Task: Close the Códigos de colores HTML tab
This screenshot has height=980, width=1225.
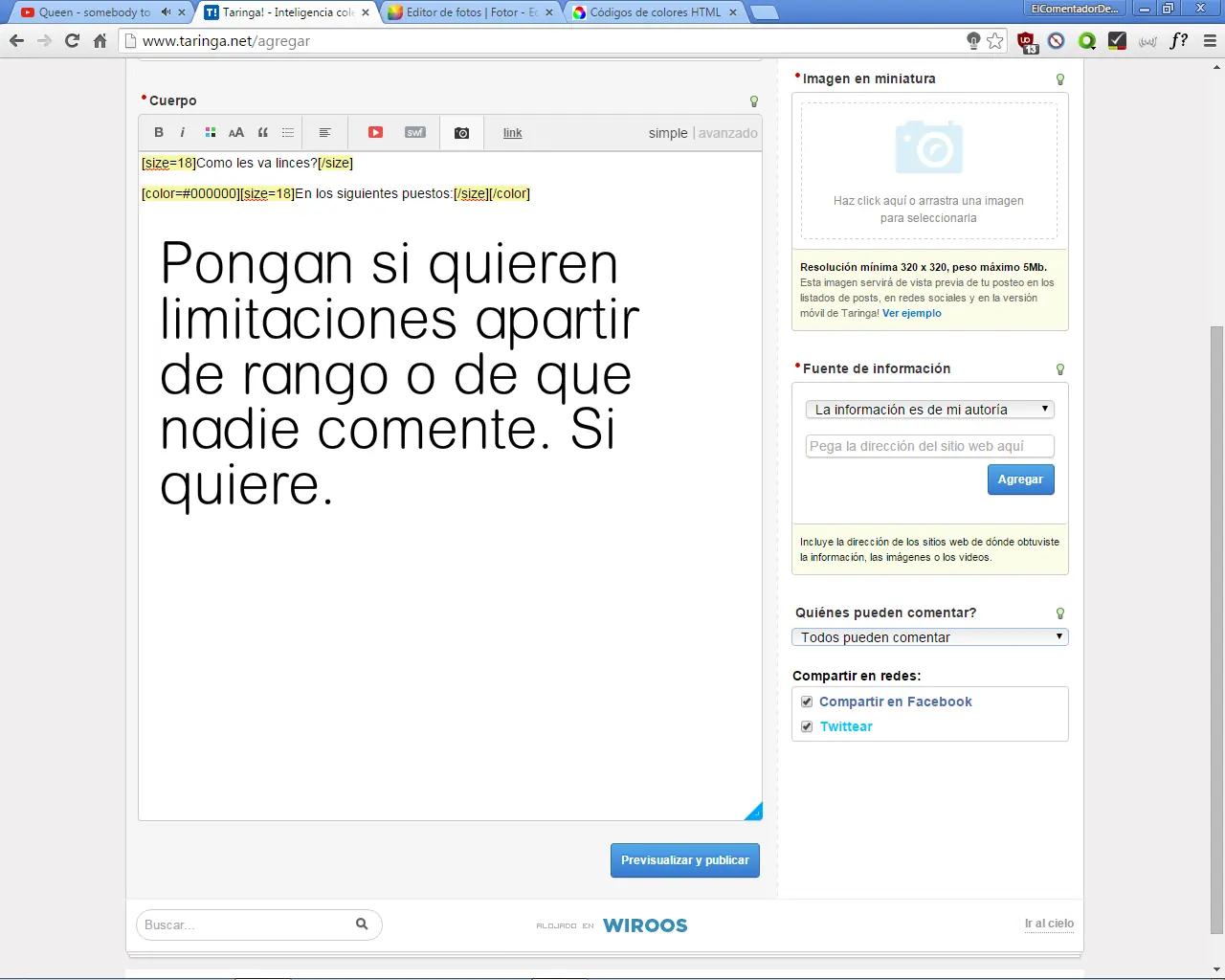Action: (733, 12)
